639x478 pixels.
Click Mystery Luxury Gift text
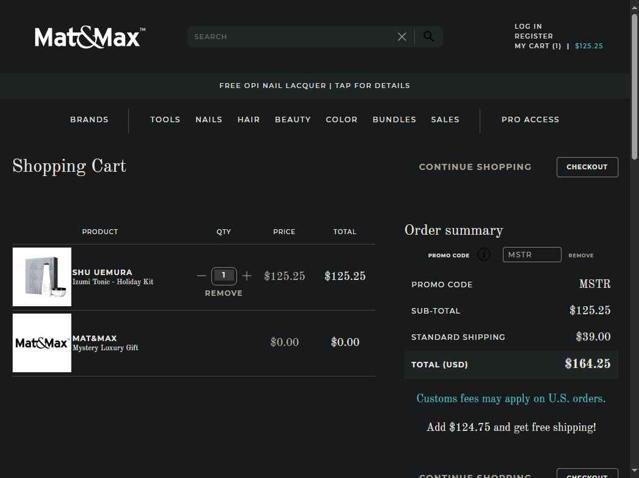coord(106,348)
